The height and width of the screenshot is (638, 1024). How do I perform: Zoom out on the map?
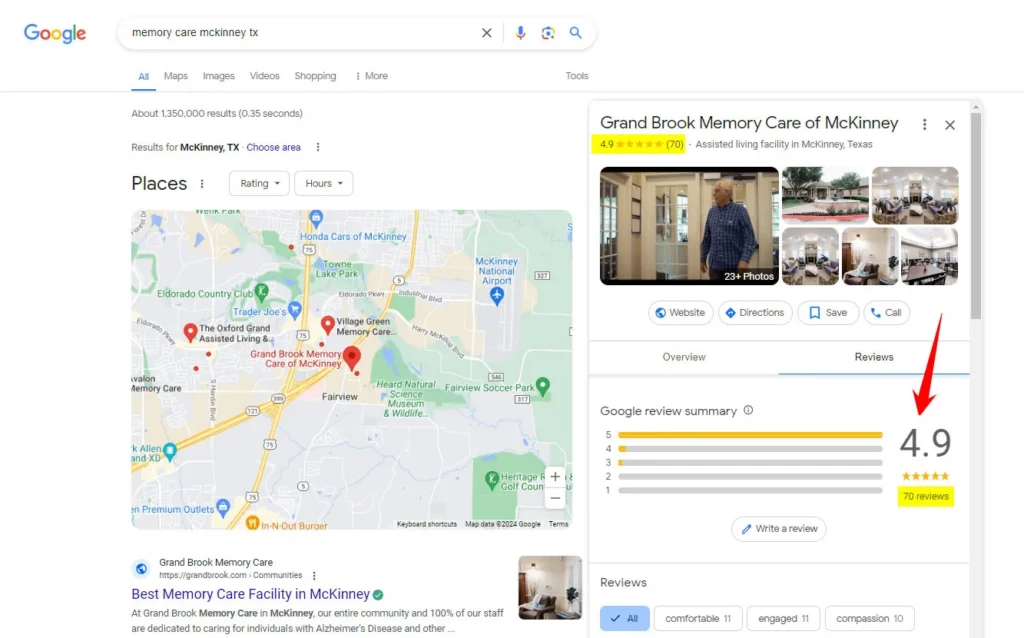[x=555, y=497]
